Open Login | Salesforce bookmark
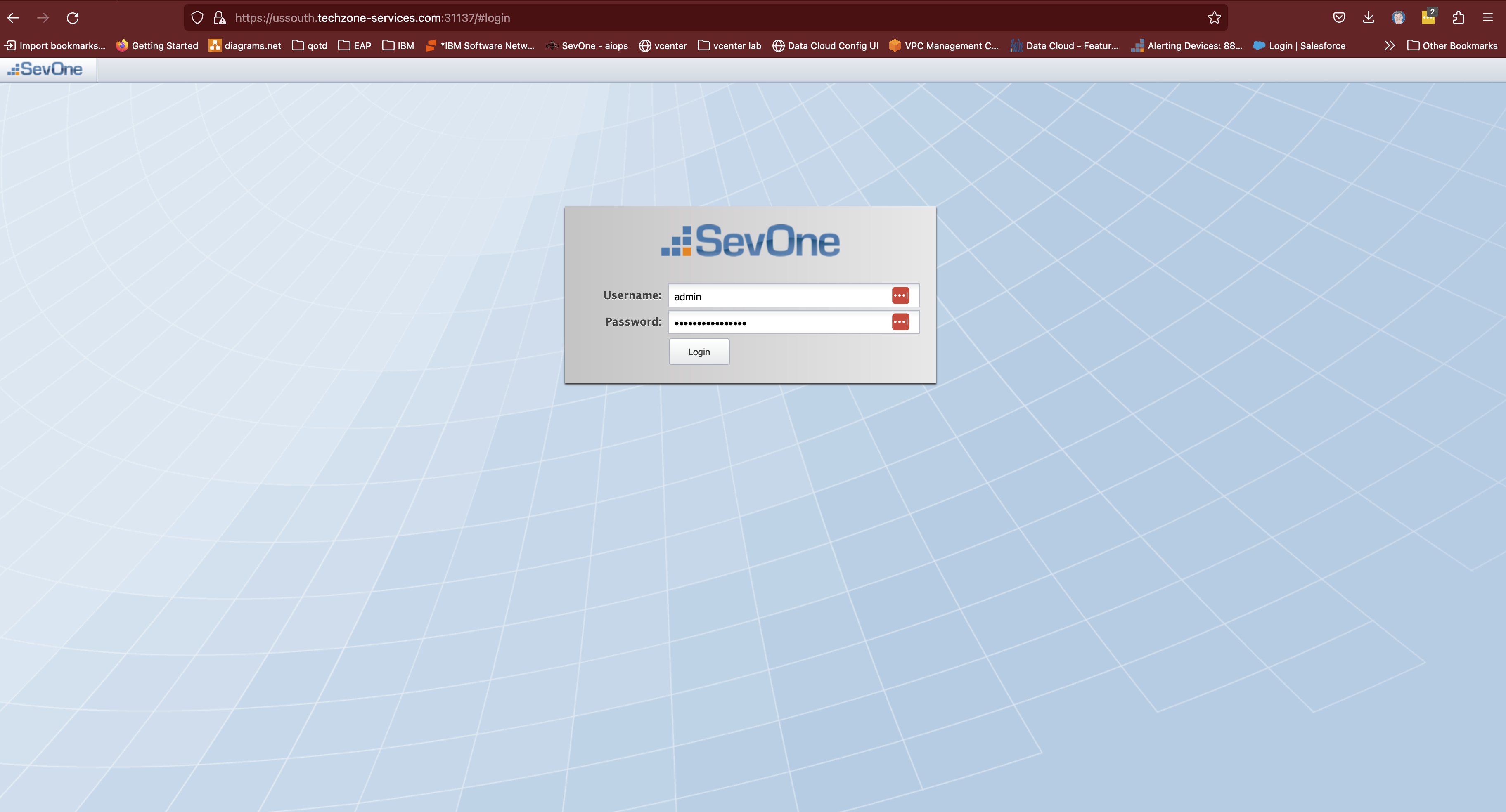The height and width of the screenshot is (812, 1506). coord(1299,45)
